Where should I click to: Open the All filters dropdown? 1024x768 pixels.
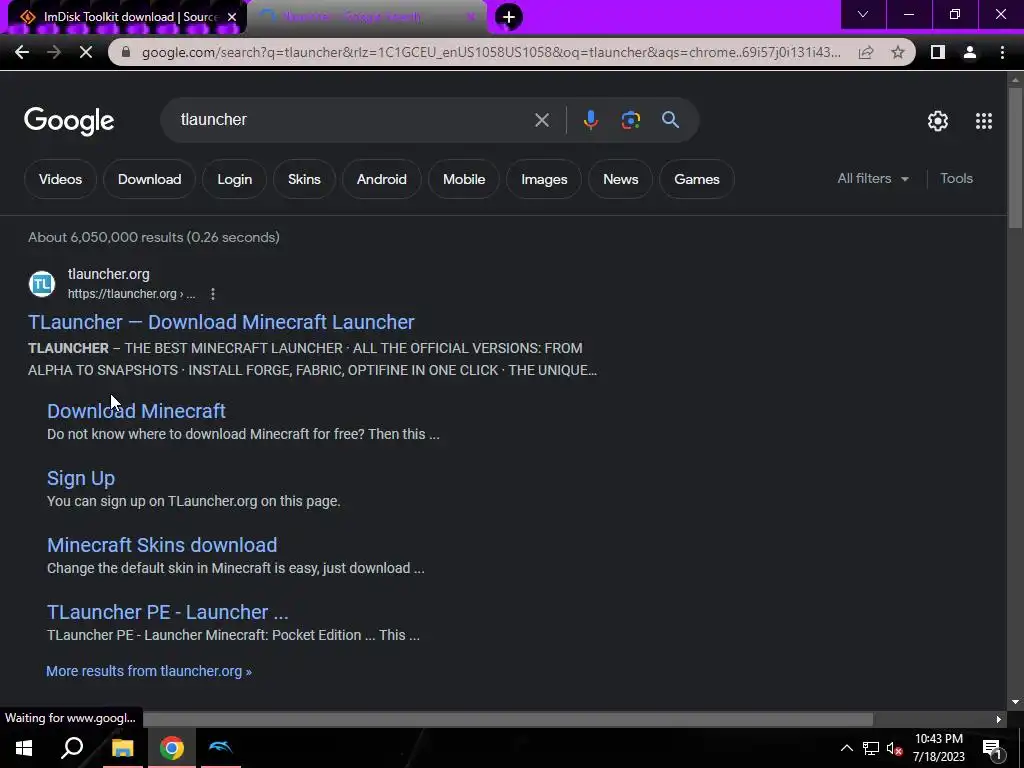(x=872, y=178)
